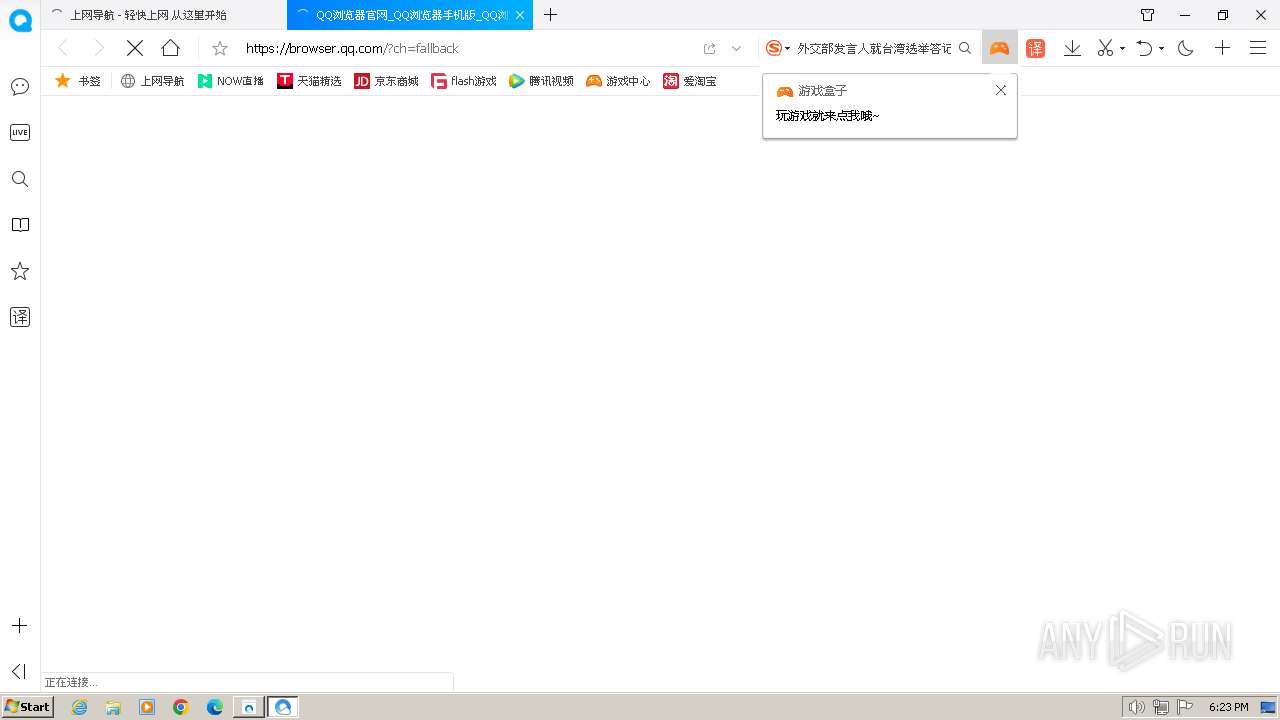Image resolution: width=1280 pixels, height=720 pixels.
Task: Open the Sogou search engine dropdown
Action: pyautogui.click(x=778, y=48)
